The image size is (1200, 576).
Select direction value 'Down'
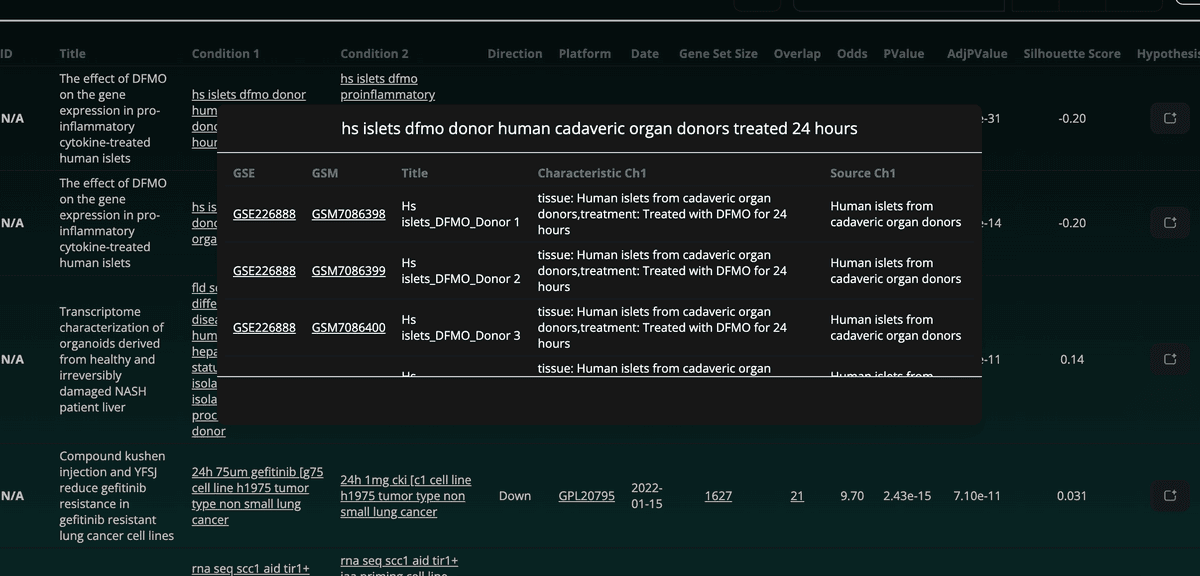click(515, 496)
